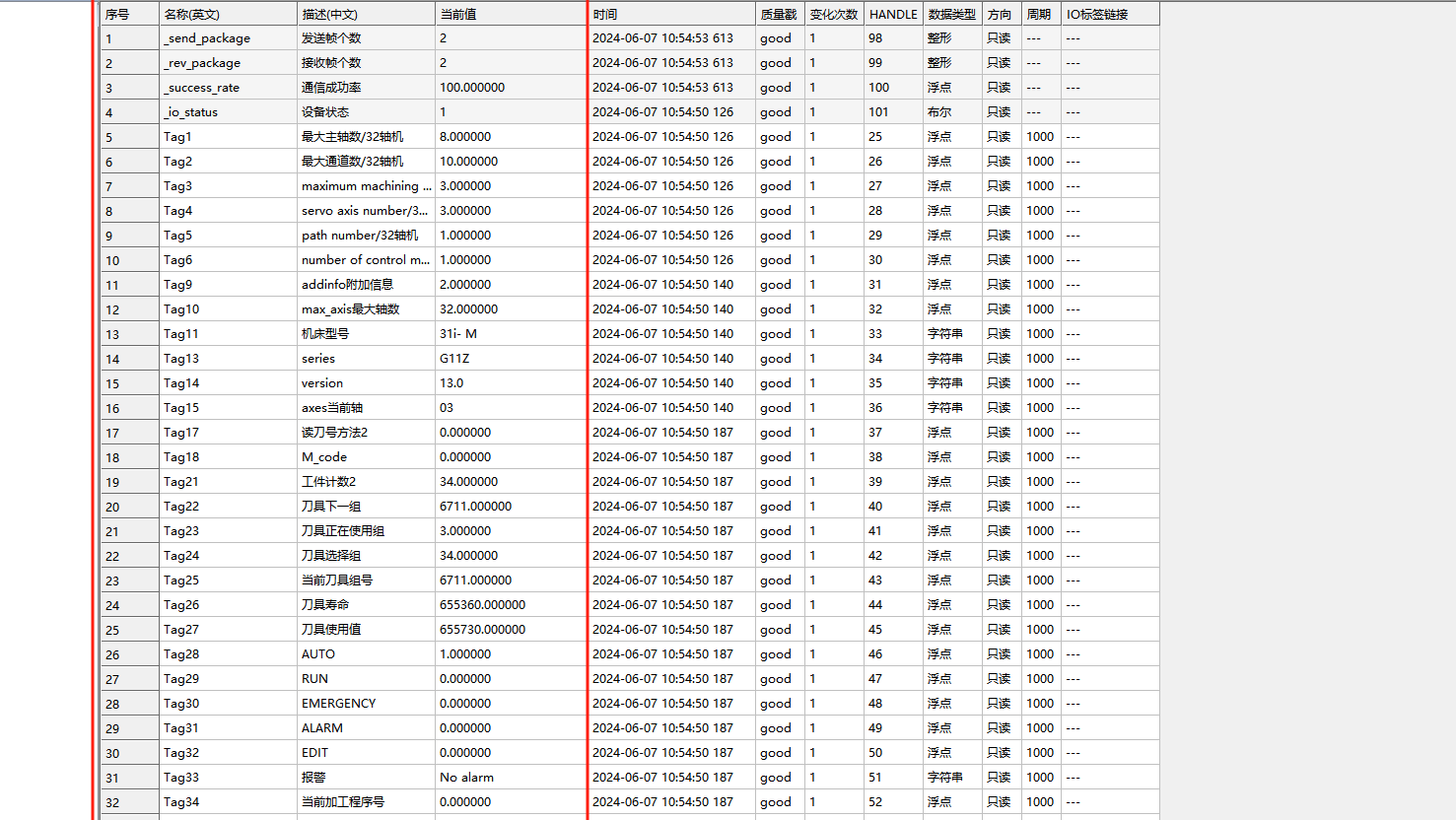Click the IO标签链接 column header
The height and width of the screenshot is (820, 1456).
coord(1110,14)
